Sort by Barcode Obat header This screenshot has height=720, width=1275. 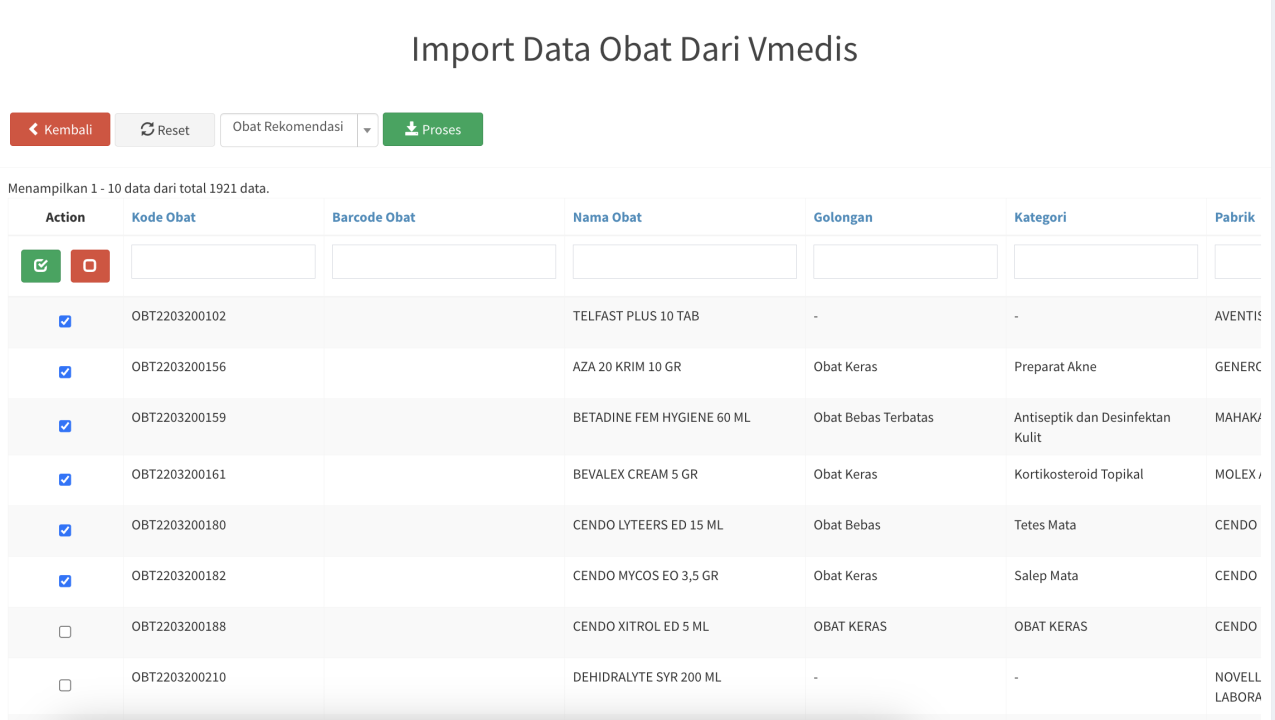pyautogui.click(x=373, y=217)
